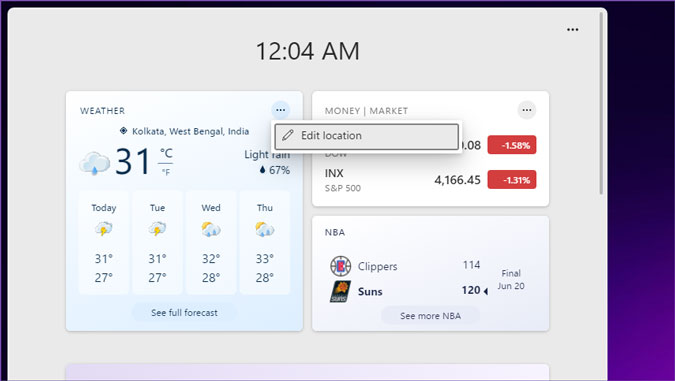
Task: Click the humidity droplet icon at 67%
Action: pos(262,170)
